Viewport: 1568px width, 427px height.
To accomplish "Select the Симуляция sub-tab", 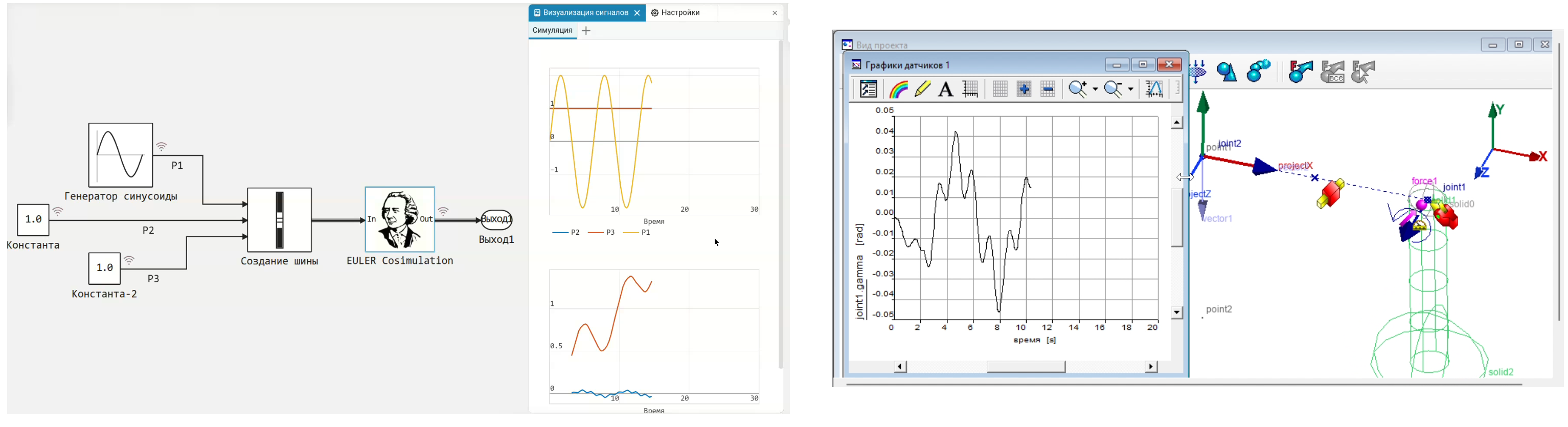I will coord(552,31).
